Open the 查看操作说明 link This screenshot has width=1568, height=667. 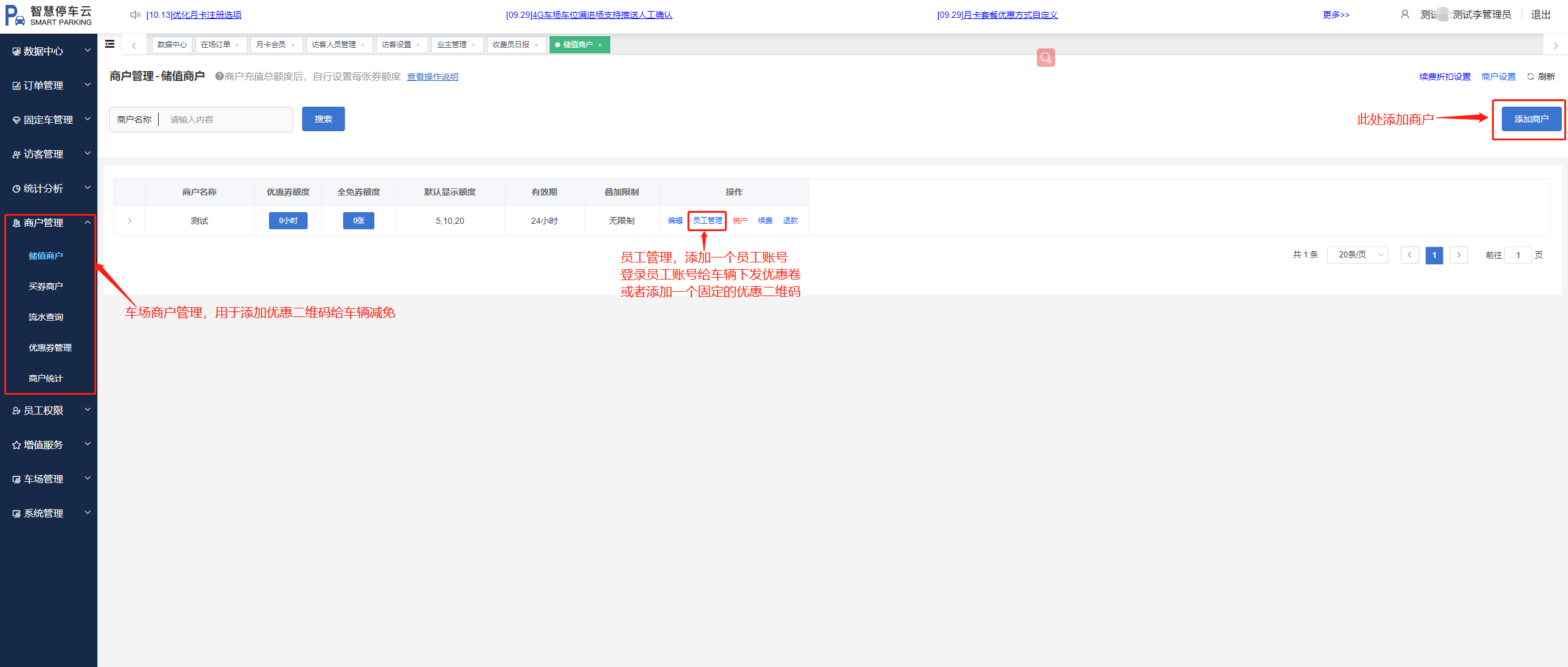pos(433,77)
